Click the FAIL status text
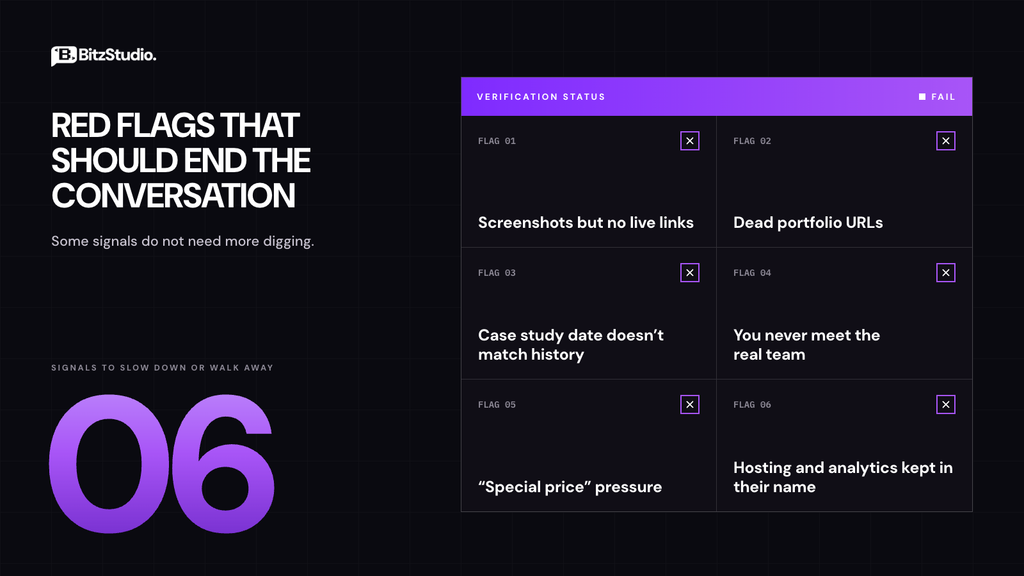The height and width of the screenshot is (576, 1024). point(943,97)
